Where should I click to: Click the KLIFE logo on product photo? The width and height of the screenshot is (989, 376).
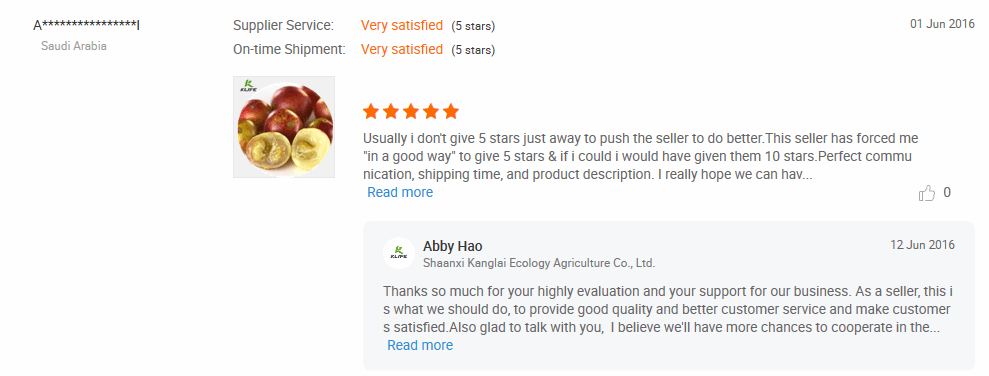(x=246, y=86)
